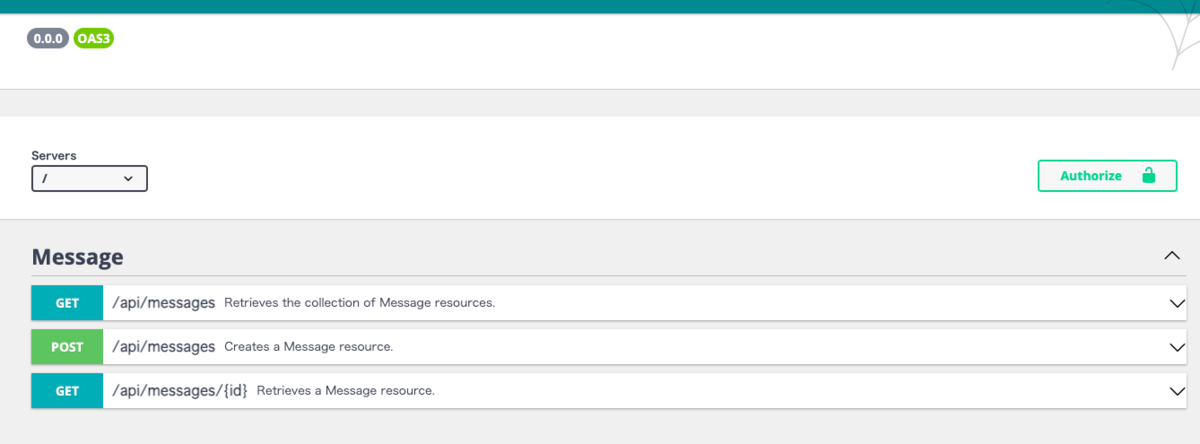Click the 'Creates a Message resource.' description
1200x444 pixels.
click(x=309, y=347)
